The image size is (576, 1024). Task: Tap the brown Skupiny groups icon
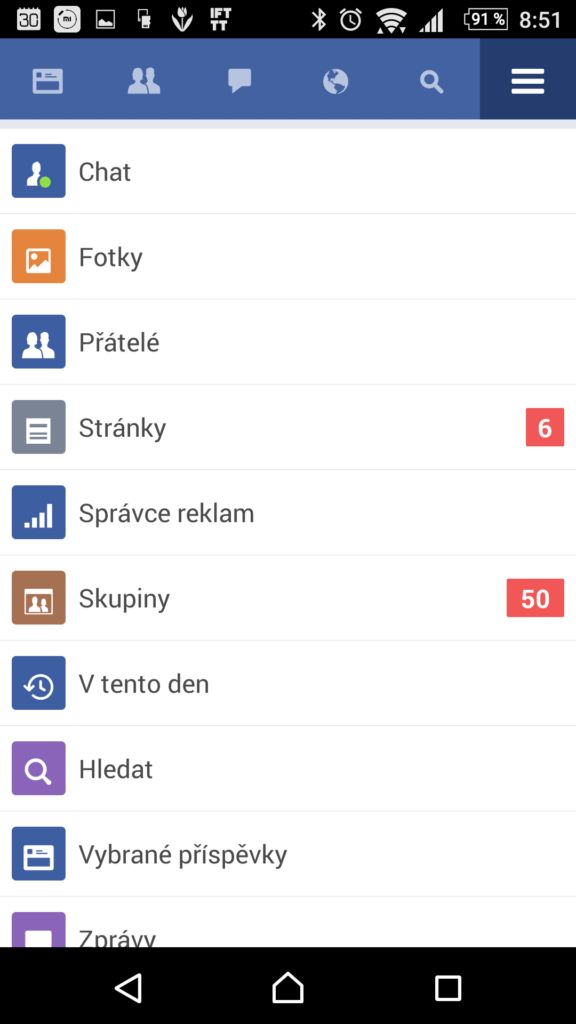pyautogui.click(x=39, y=598)
